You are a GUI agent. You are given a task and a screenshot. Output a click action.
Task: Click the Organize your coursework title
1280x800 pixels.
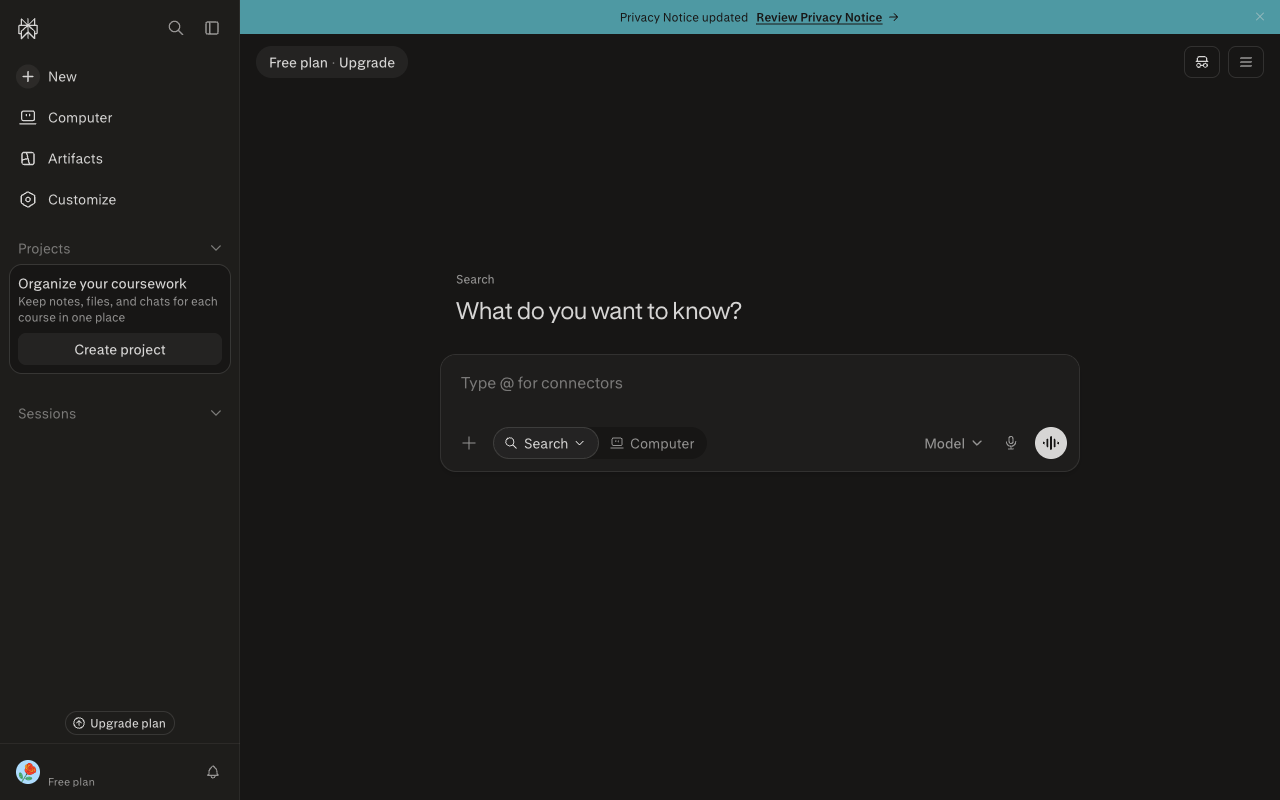(102, 283)
